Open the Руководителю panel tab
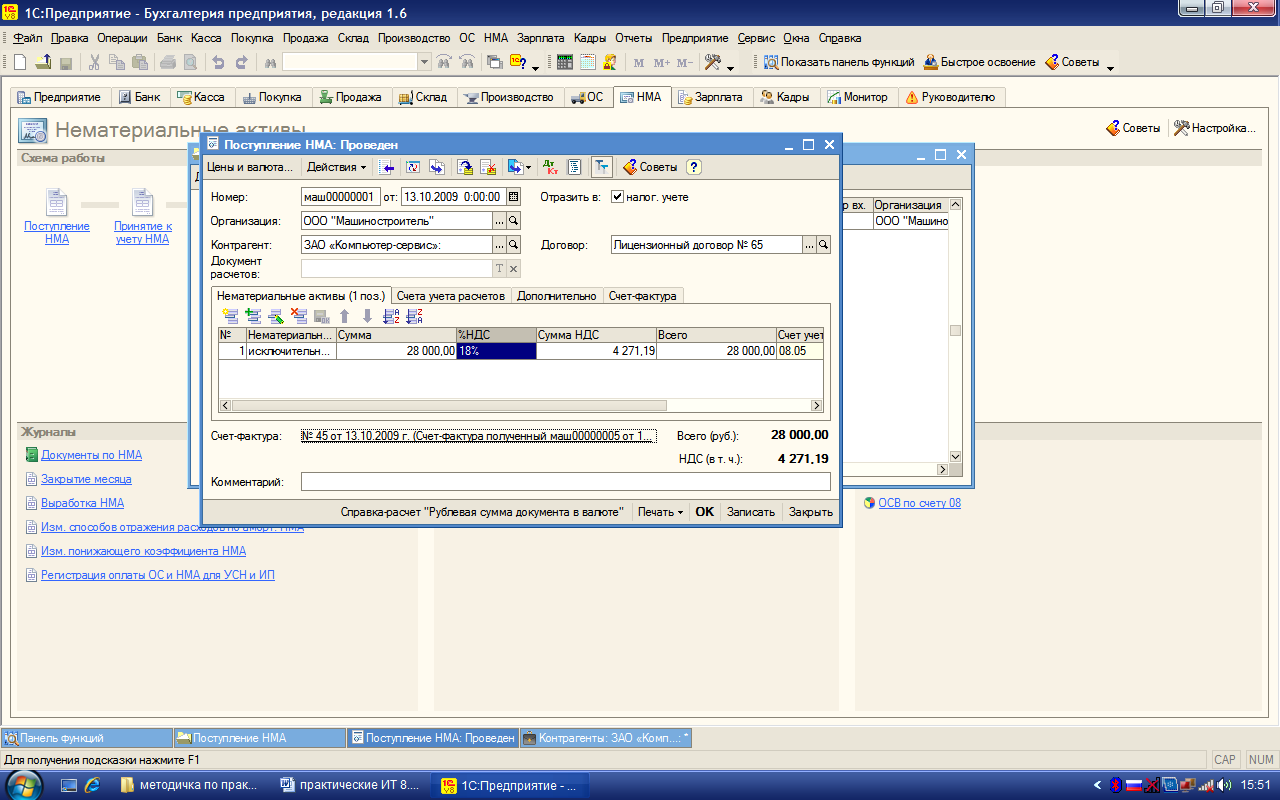 click(x=951, y=97)
